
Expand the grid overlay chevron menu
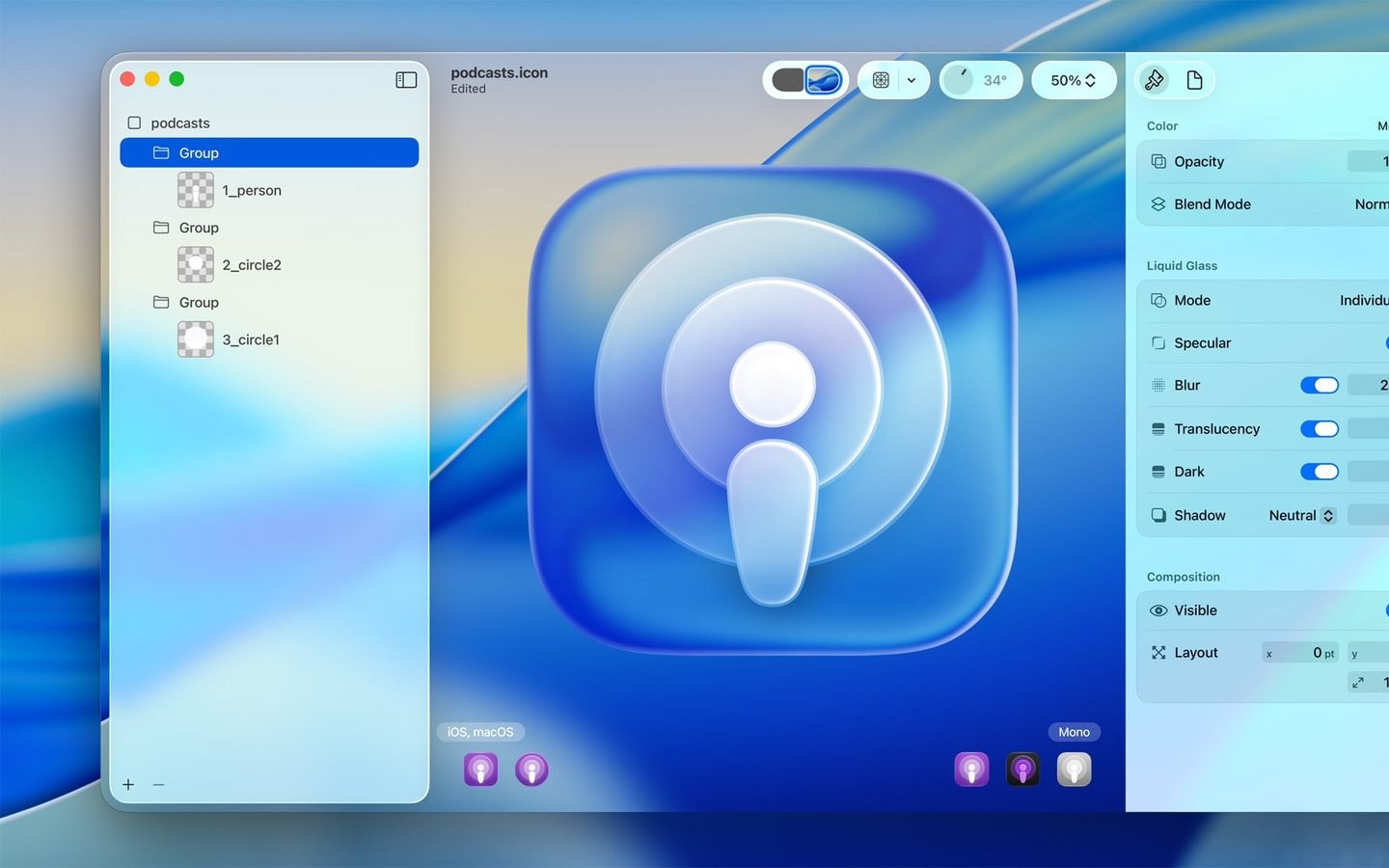pos(912,80)
